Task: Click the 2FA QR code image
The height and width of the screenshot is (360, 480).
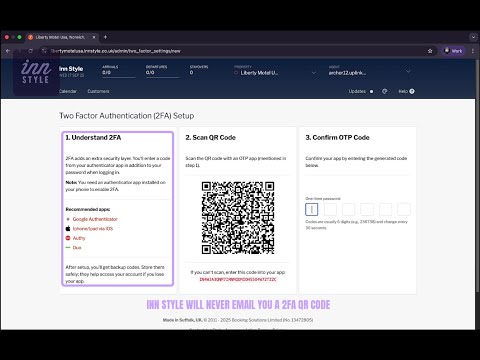Action: [x=238, y=218]
